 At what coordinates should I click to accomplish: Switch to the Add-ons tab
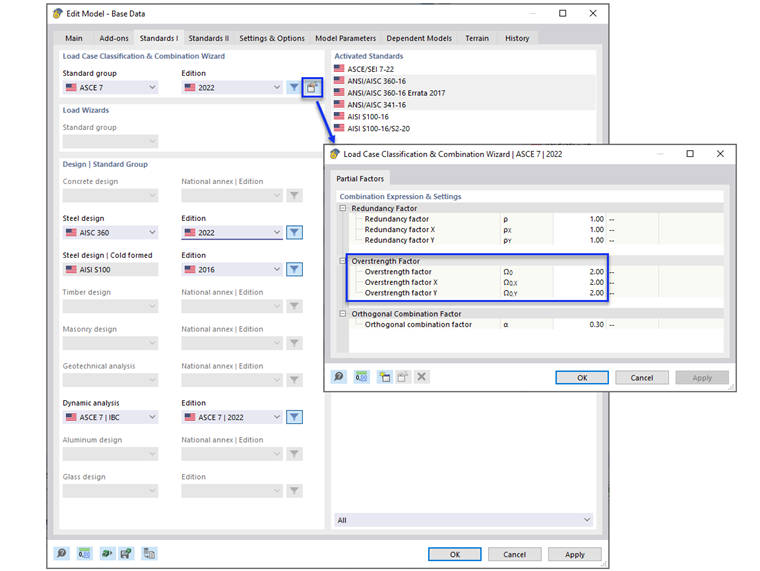[114, 38]
